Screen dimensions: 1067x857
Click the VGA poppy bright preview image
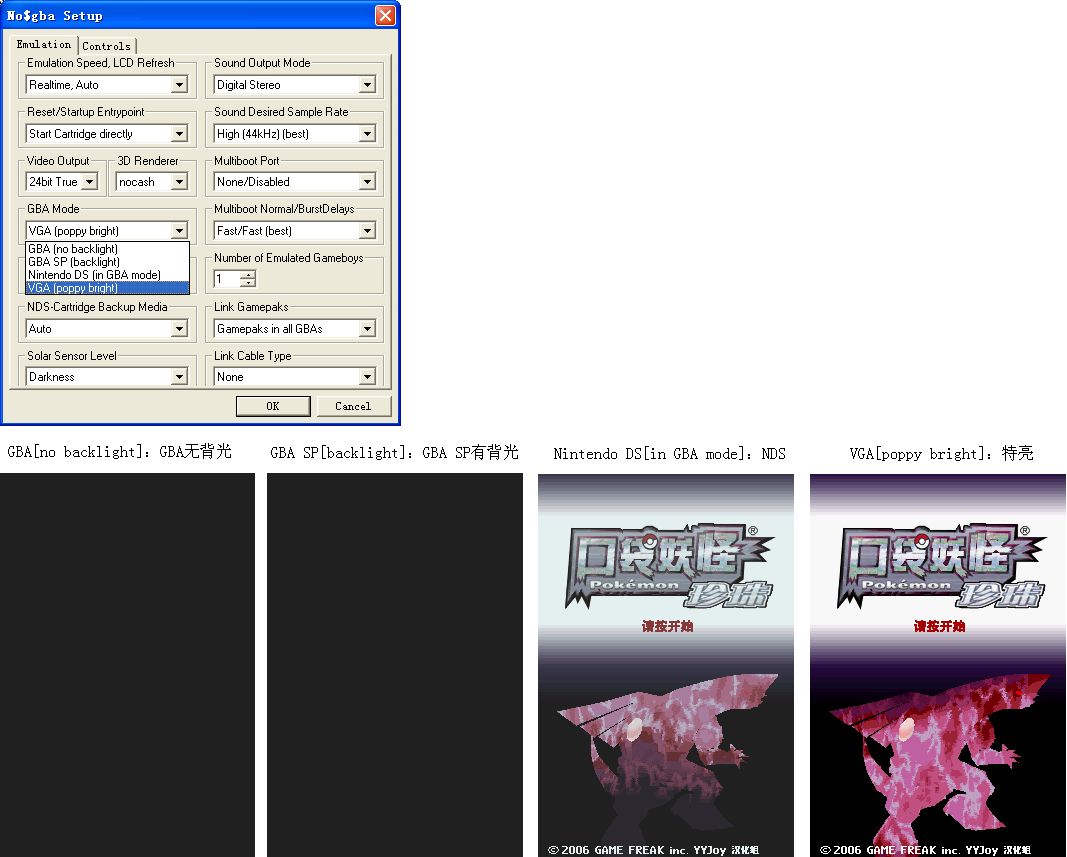(938, 665)
